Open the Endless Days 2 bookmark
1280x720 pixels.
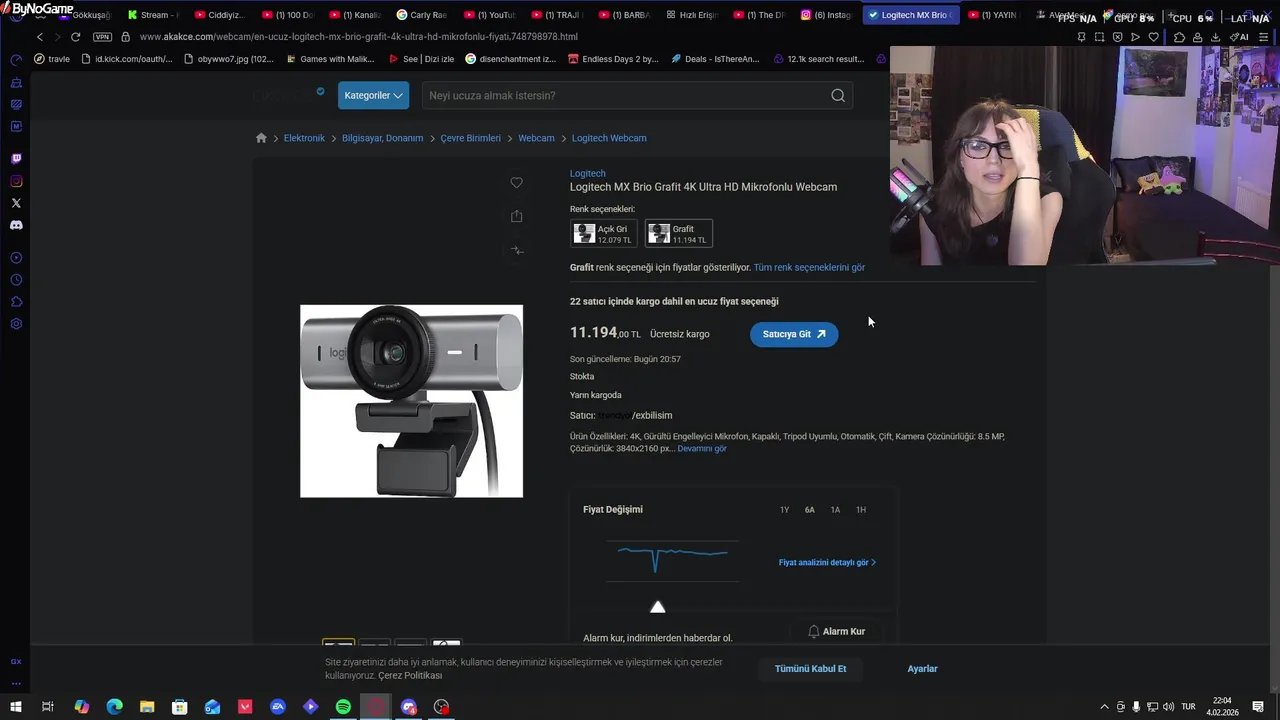(x=612, y=59)
